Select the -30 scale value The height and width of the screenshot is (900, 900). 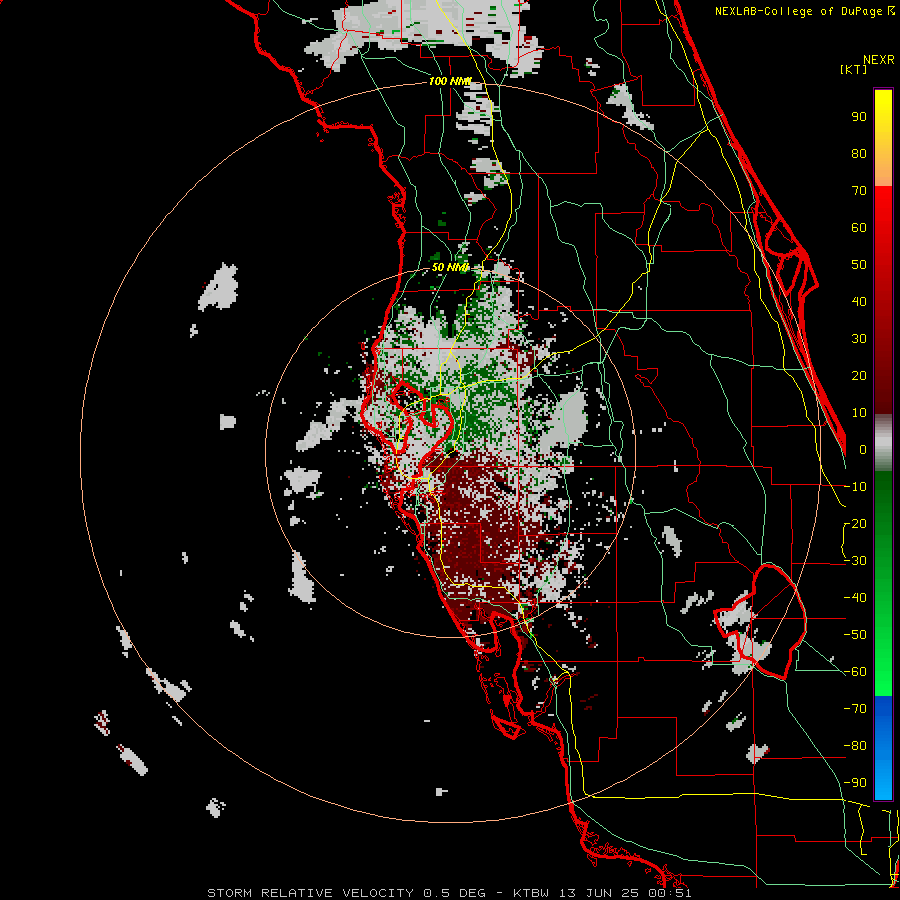point(855,561)
